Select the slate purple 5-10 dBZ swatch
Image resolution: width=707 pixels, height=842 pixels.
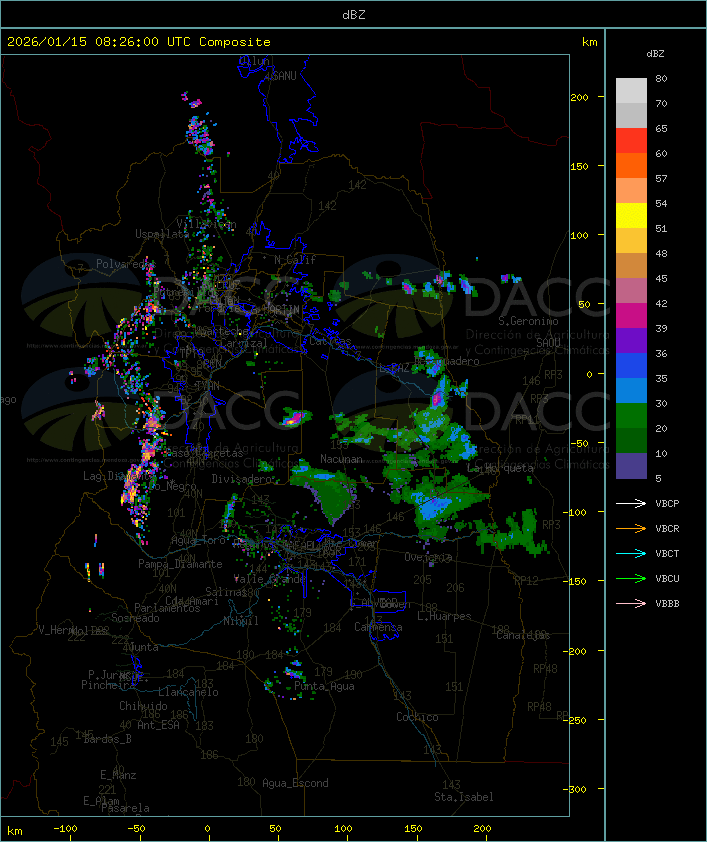point(631,466)
